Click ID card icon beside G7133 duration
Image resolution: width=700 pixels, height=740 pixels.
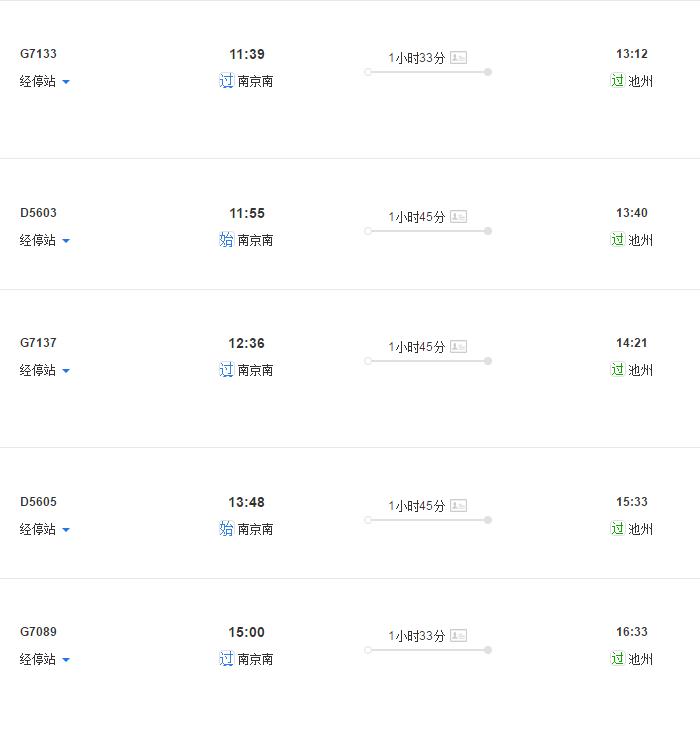click(458, 58)
